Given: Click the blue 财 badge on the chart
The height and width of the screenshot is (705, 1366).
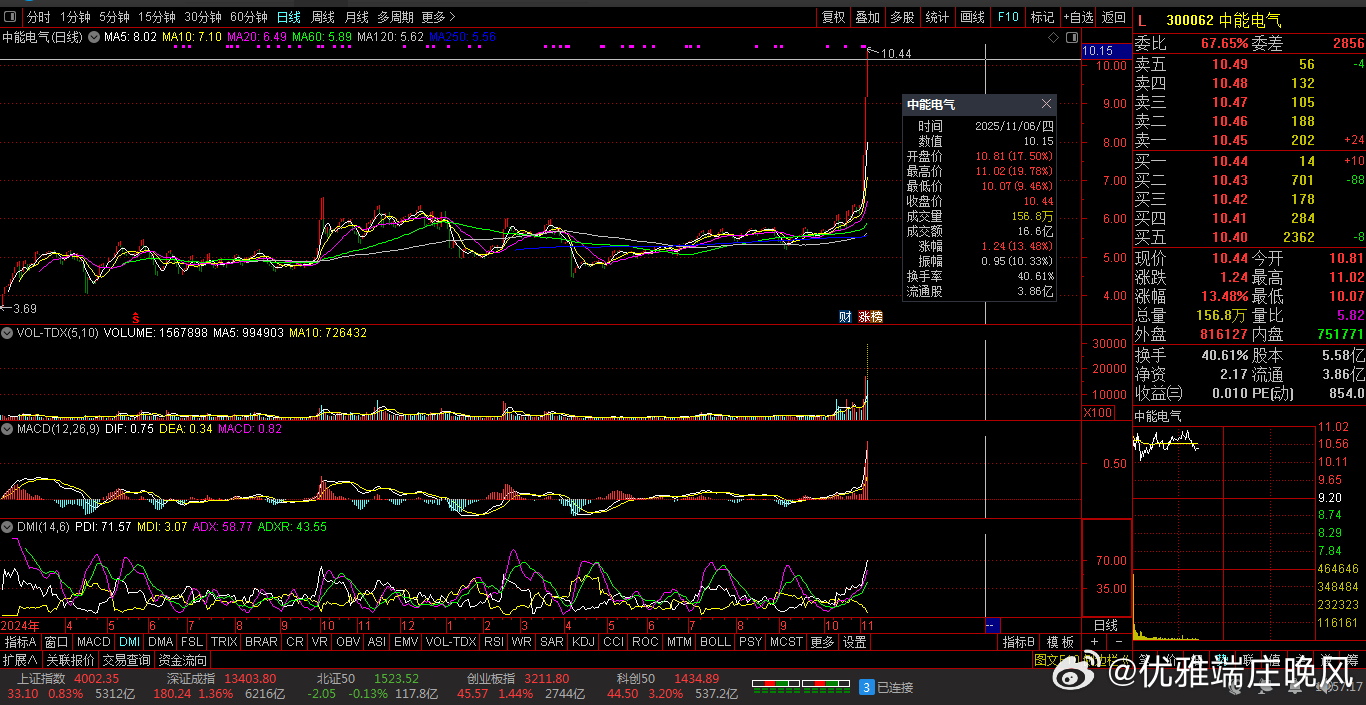Looking at the screenshot, I should (x=845, y=317).
